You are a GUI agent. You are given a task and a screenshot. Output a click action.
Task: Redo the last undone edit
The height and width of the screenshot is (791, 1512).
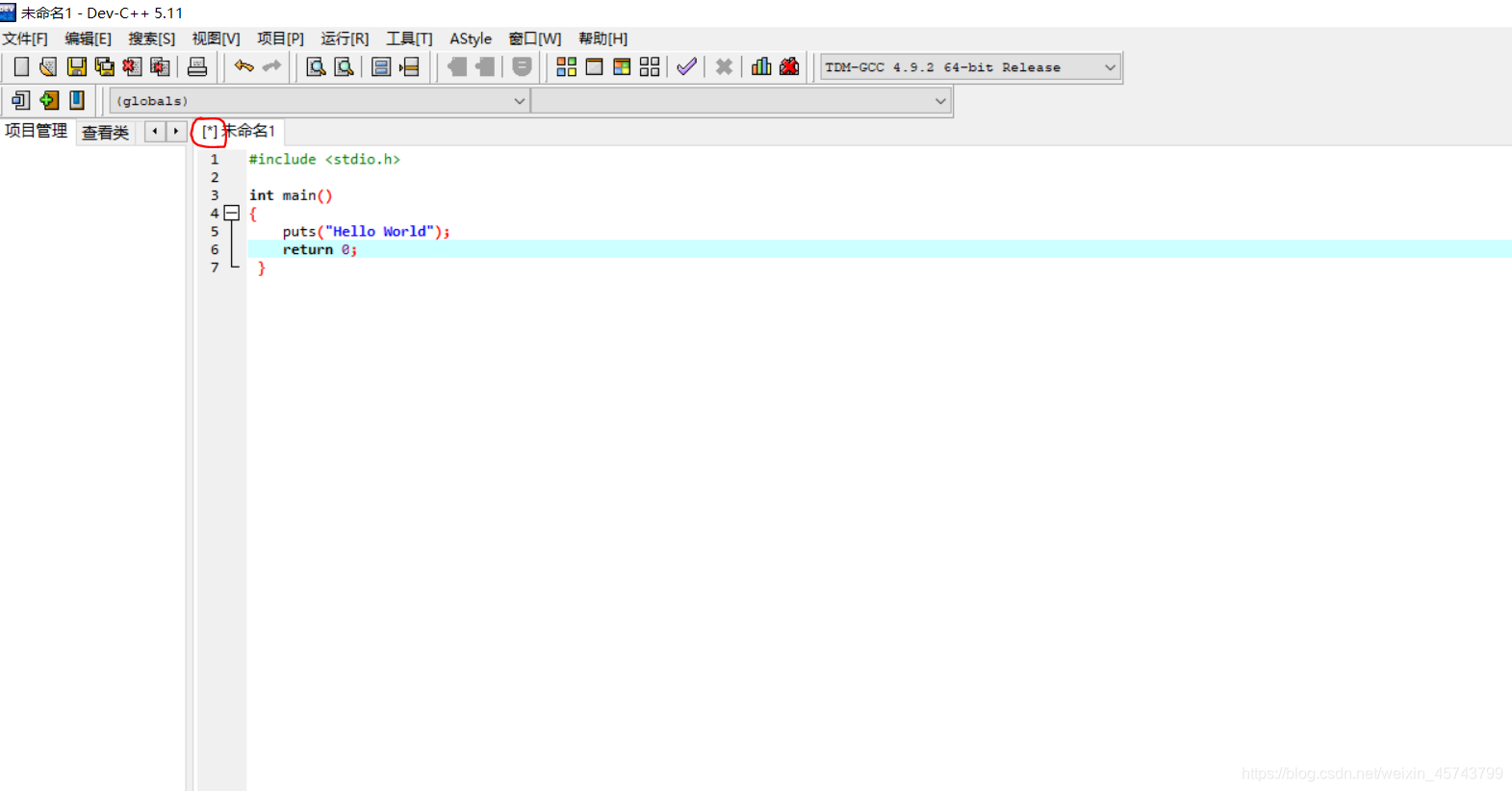[x=271, y=66]
